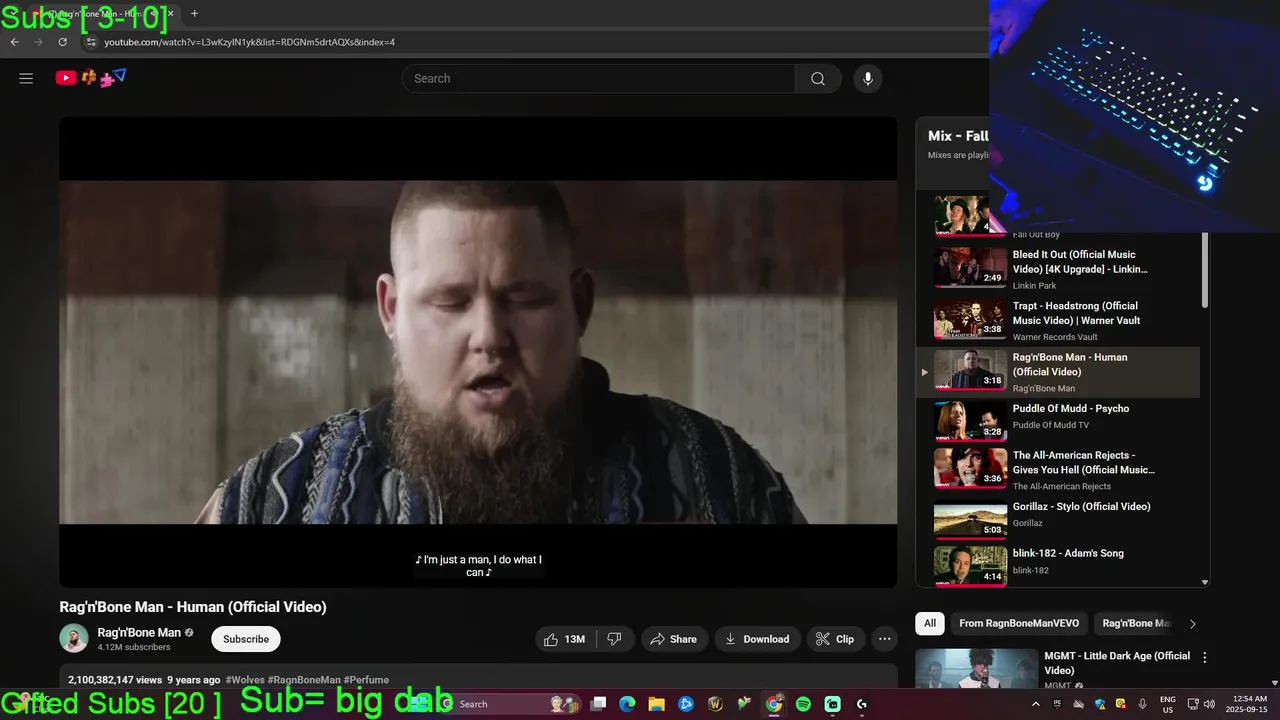Open the taskbar clock and date
The width and height of the screenshot is (1280, 720).
(x=1248, y=704)
